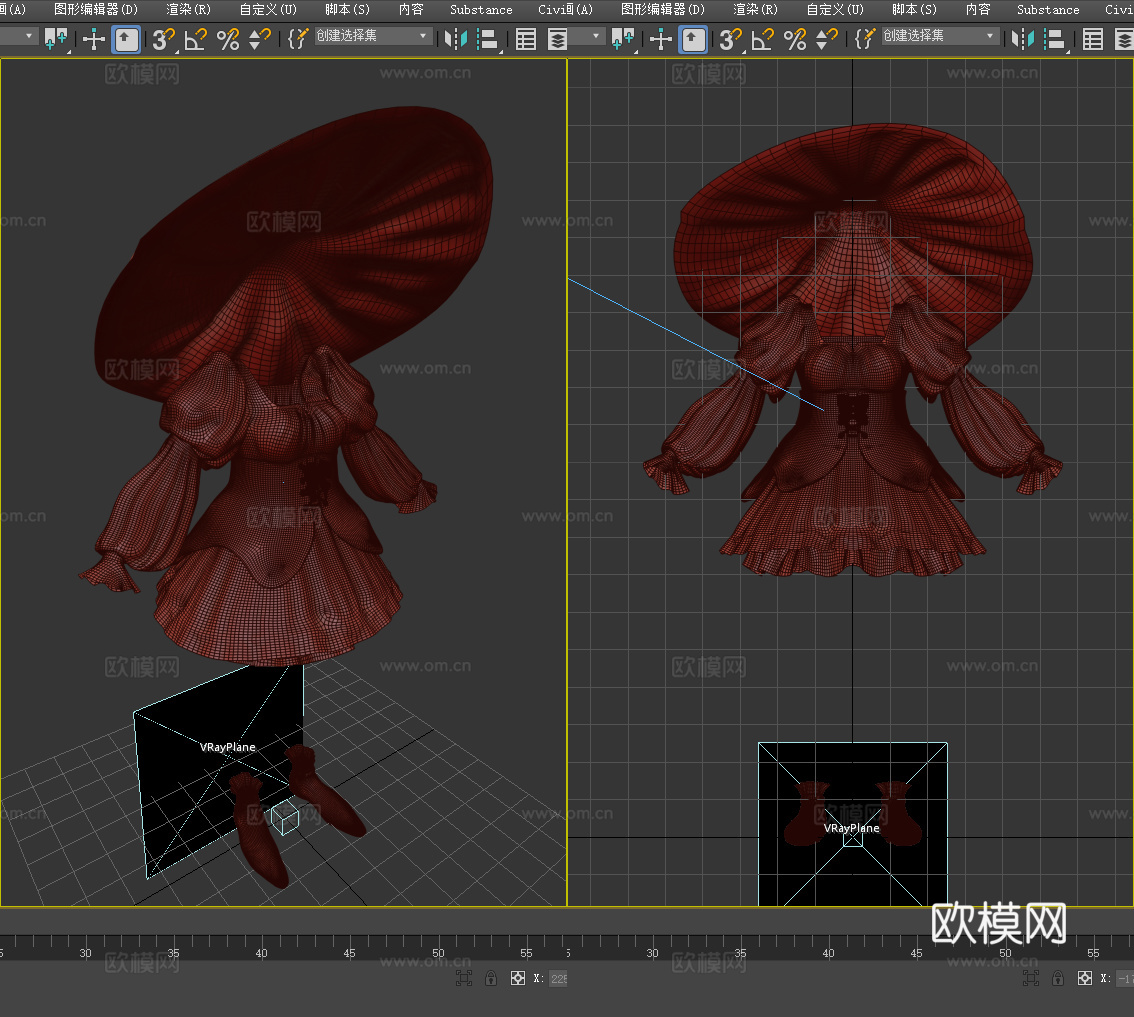Image resolution: width=1134 pixels, height=1017 pixels.
Task: Open 自定义(U) menu in left window
Action: pyautogui.click(x=268, y=9)
